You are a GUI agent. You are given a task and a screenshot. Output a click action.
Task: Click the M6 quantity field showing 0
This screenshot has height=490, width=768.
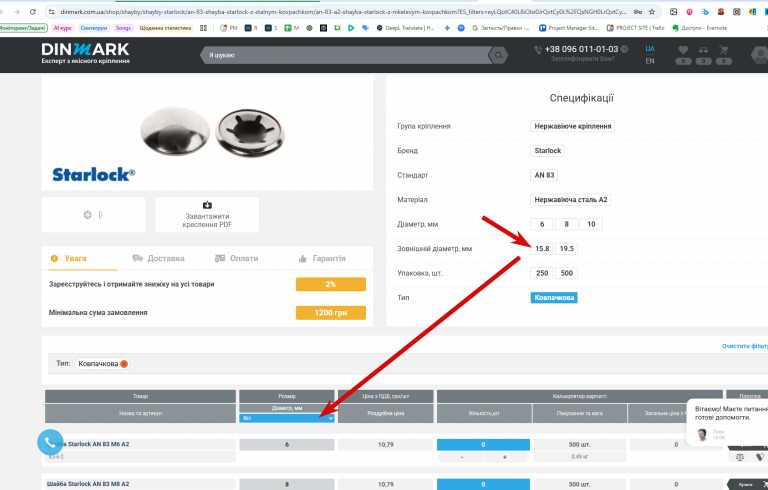click(483, 444)
